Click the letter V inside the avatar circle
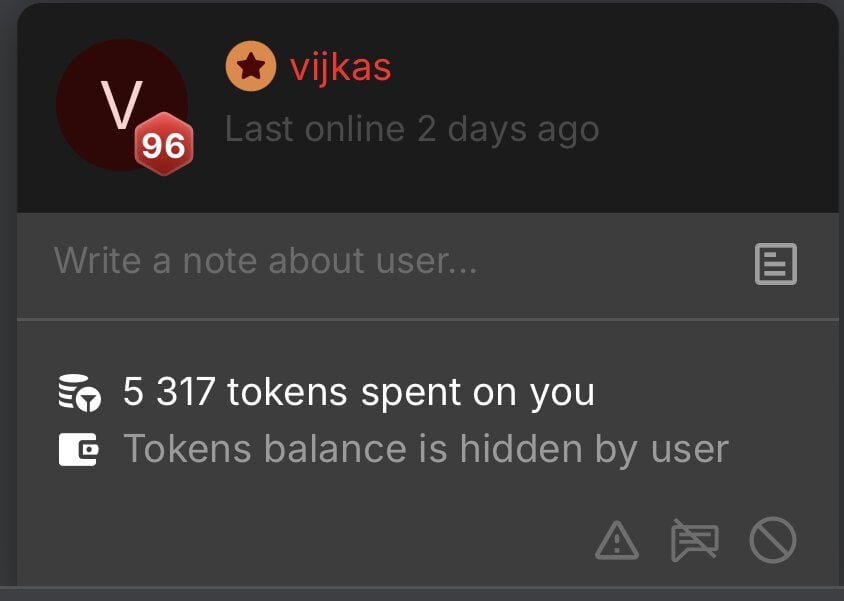 point(122,105)
